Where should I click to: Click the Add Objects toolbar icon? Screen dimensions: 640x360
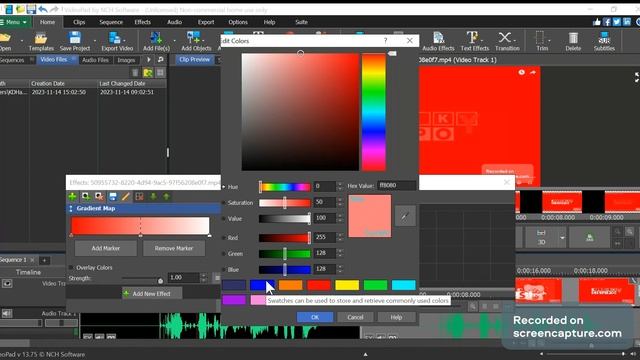[x=193, y=38]
